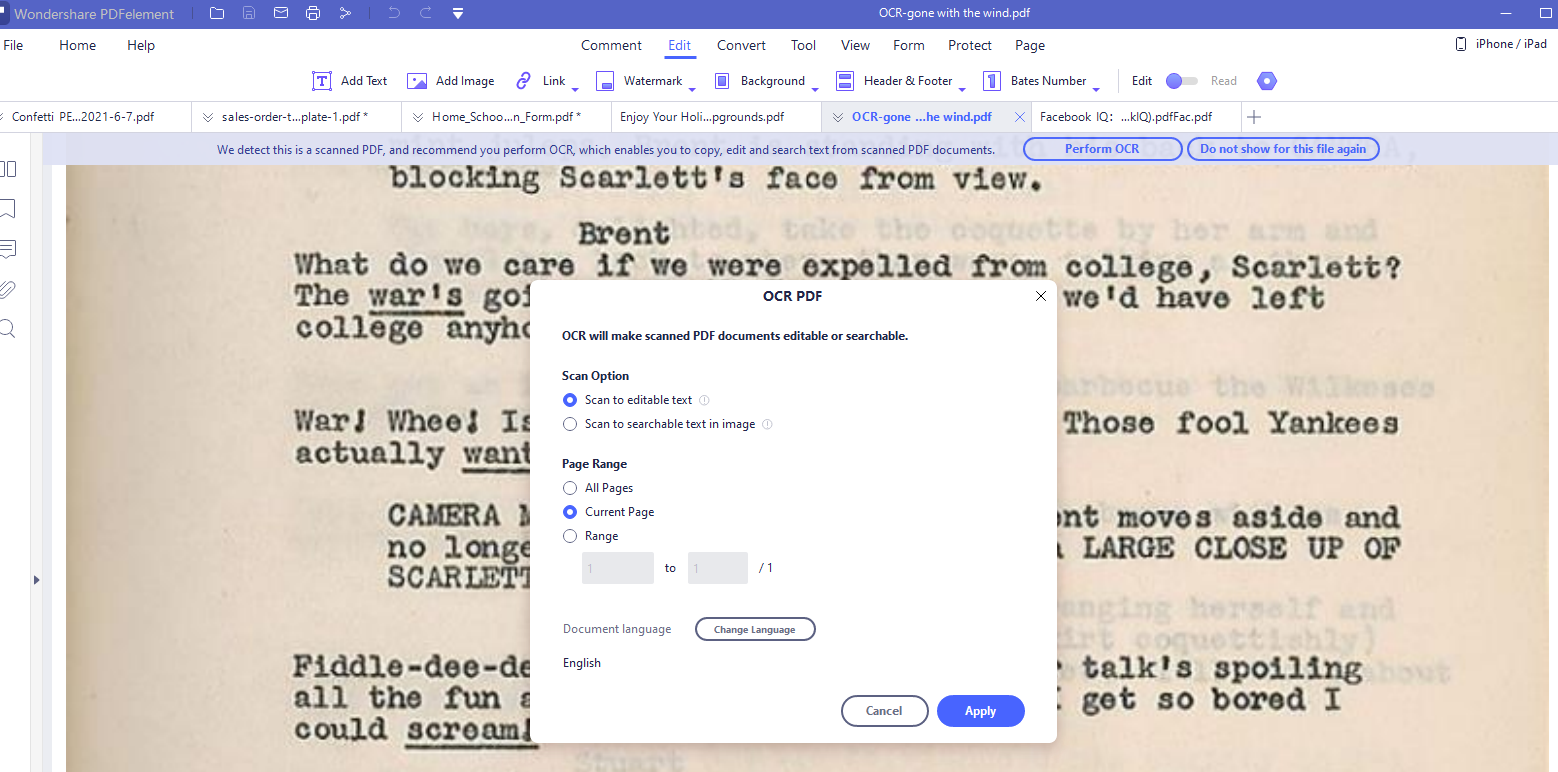Select the Range radio option

(x=570, y=536)
